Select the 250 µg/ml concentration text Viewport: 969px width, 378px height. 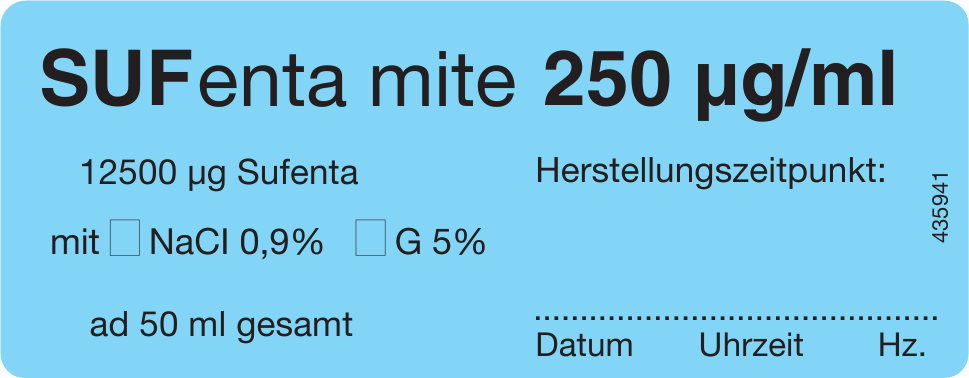click(719, 85)
